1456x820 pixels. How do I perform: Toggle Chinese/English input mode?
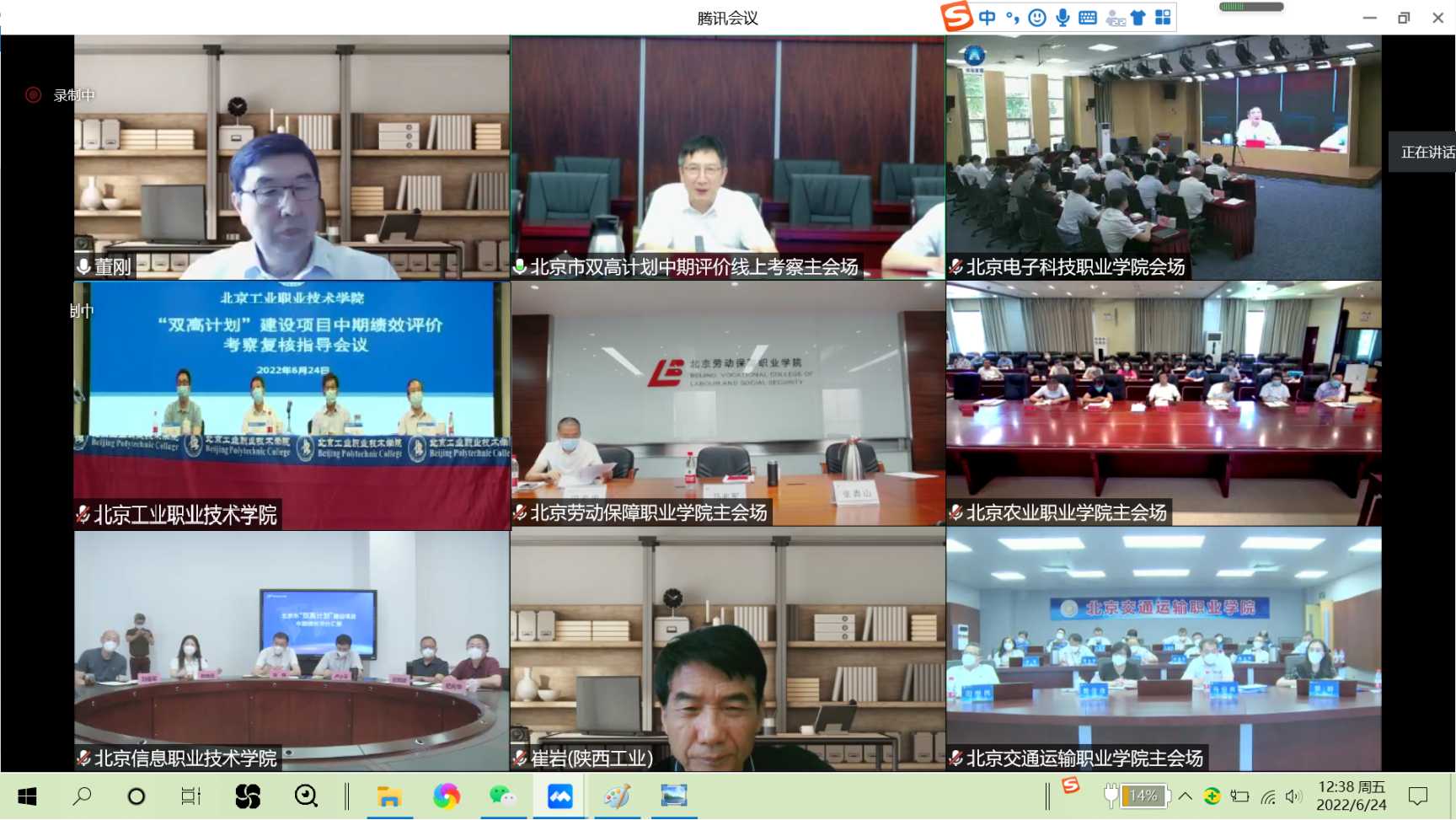click(988, 18)
